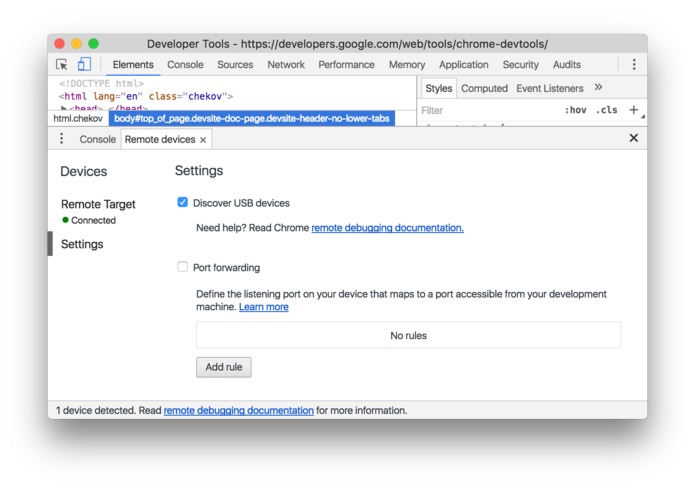Click the Connected status text
Image resolution: width=695 pixels, height=494 pixels.
[x=94, y=220]
